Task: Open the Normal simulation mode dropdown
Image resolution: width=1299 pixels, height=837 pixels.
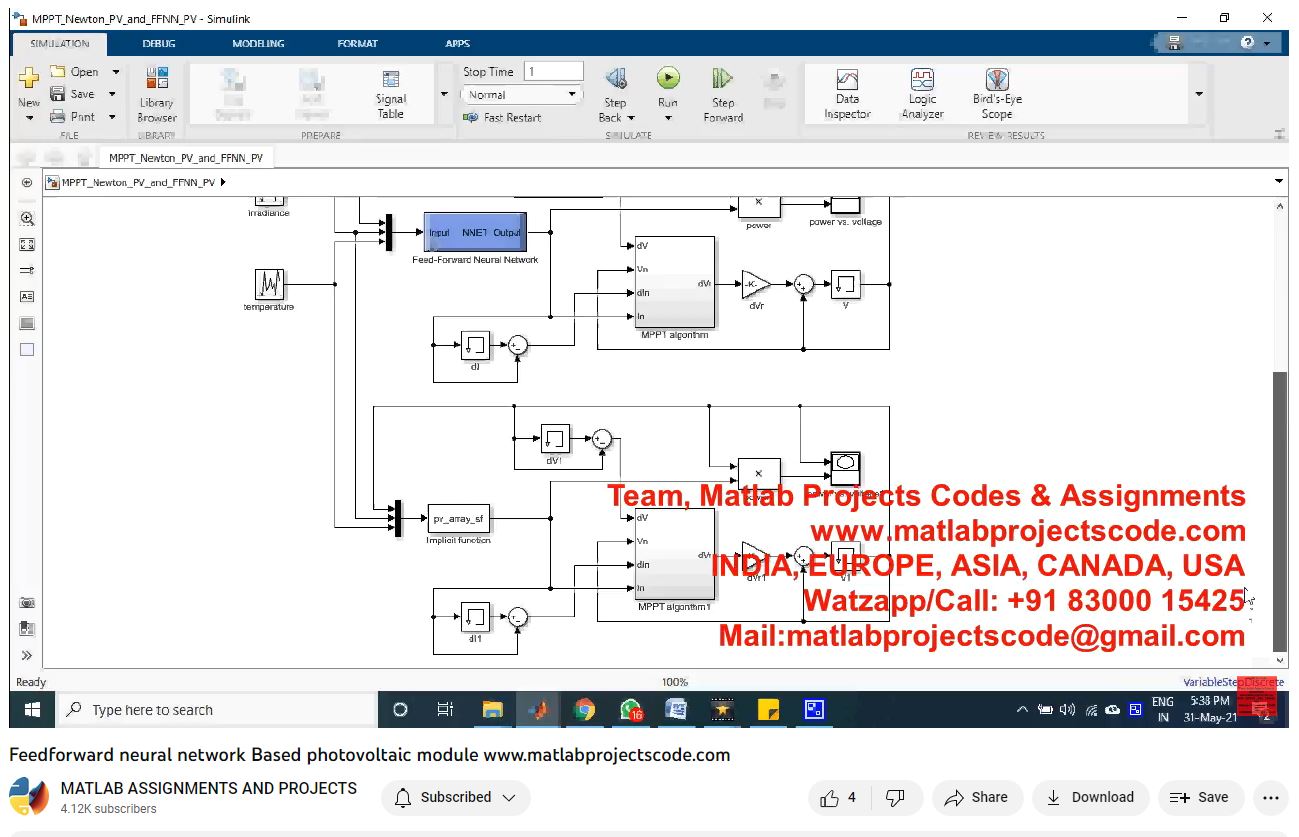Action: tap(521, 95)
